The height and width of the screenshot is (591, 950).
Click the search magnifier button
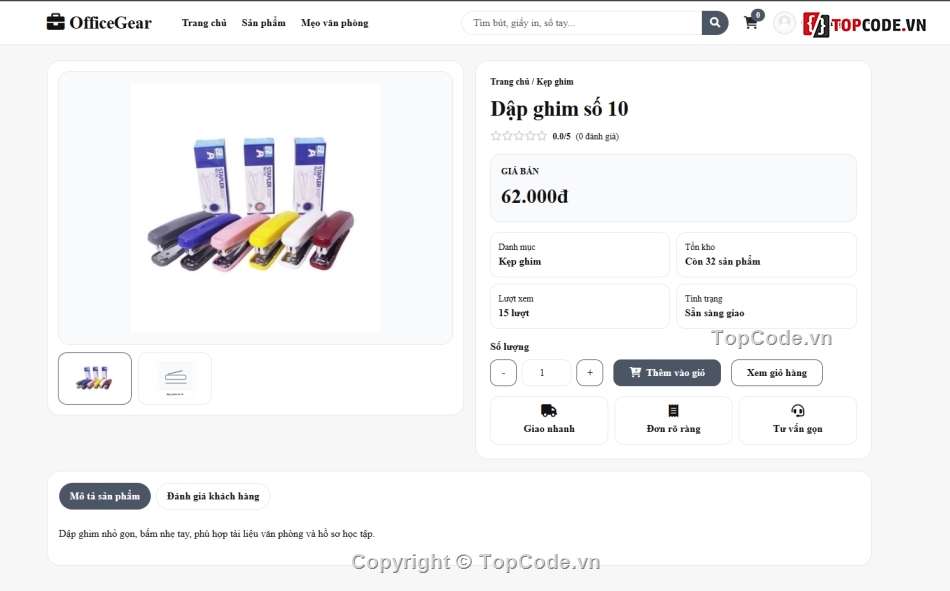[x=715, y=23]
